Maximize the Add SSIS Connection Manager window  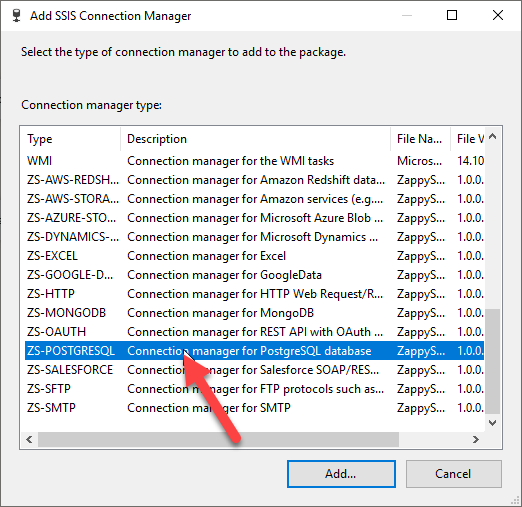pos(452,15)
